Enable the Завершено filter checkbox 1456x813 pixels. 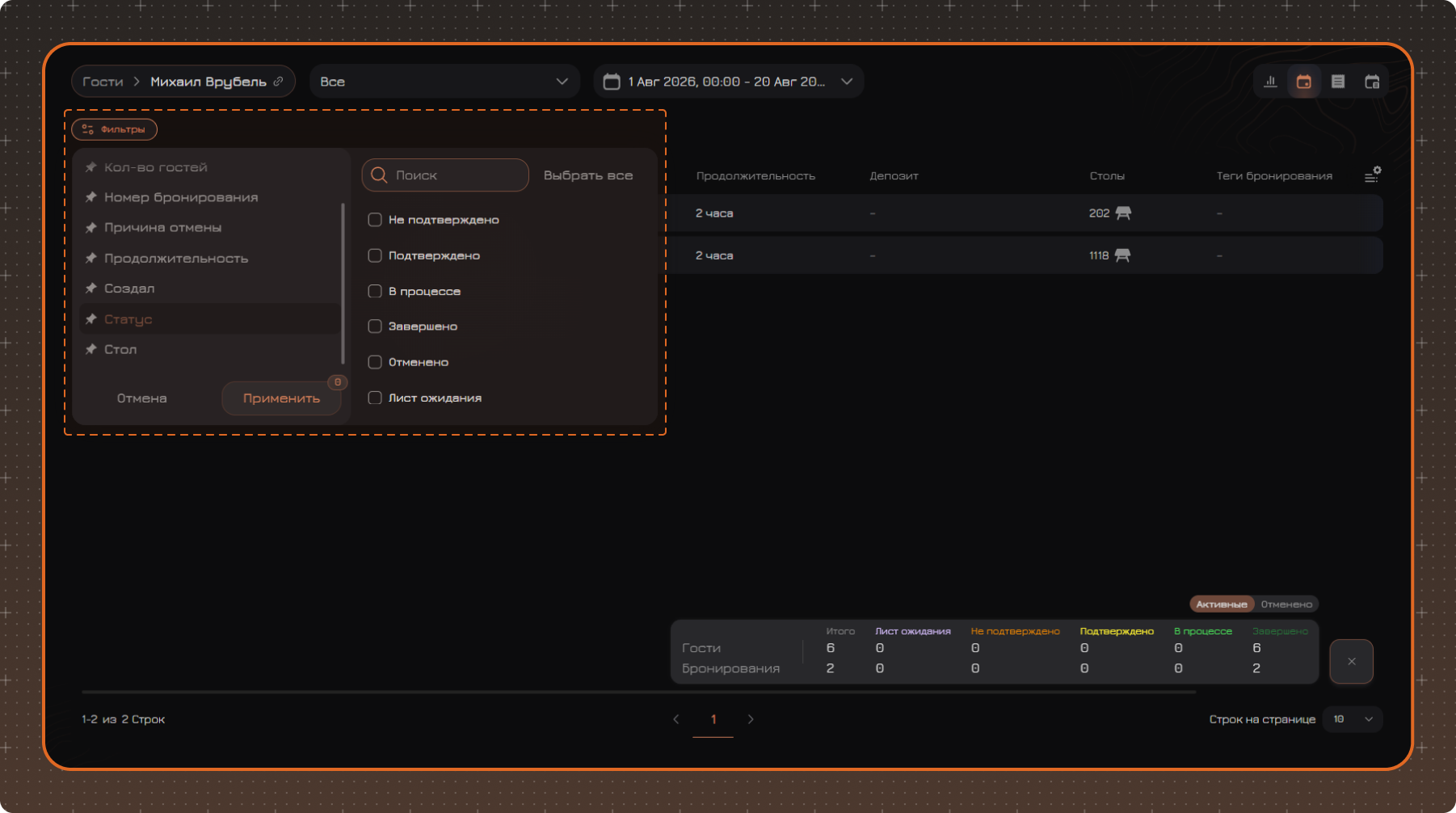[x=375, y=326]
